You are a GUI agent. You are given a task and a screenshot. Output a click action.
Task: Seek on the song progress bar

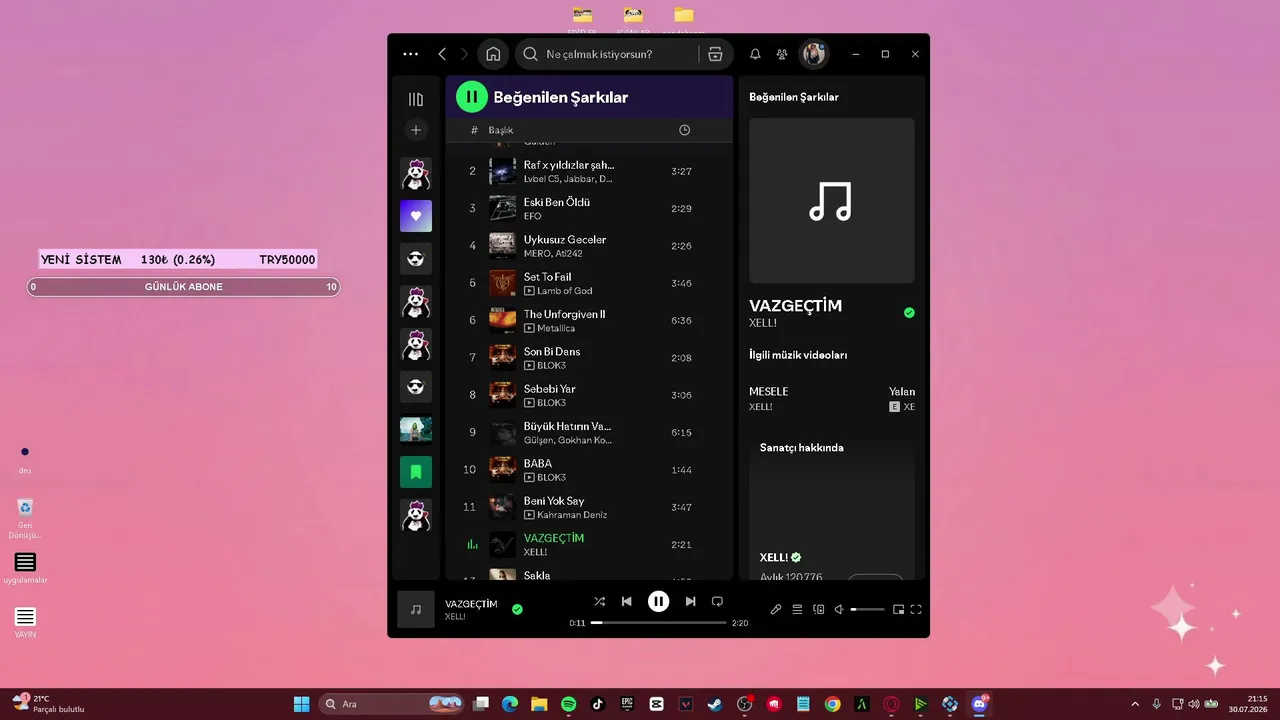(x=658, y=622)
